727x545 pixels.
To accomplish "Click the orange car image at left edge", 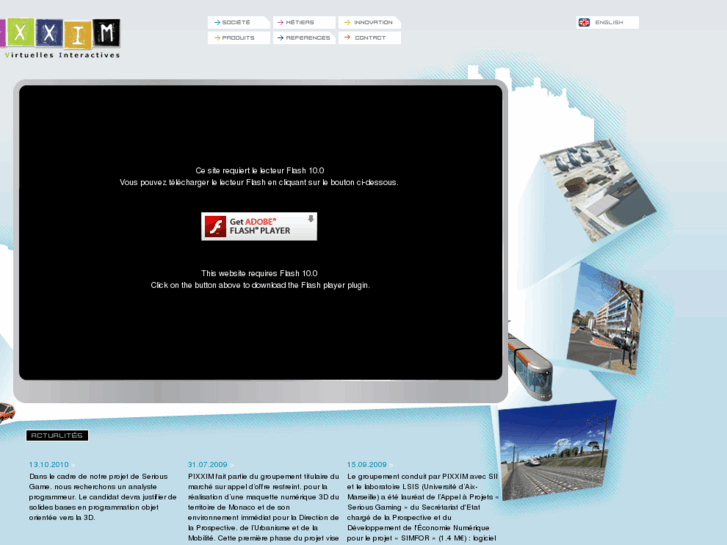I will pos(7,412).
